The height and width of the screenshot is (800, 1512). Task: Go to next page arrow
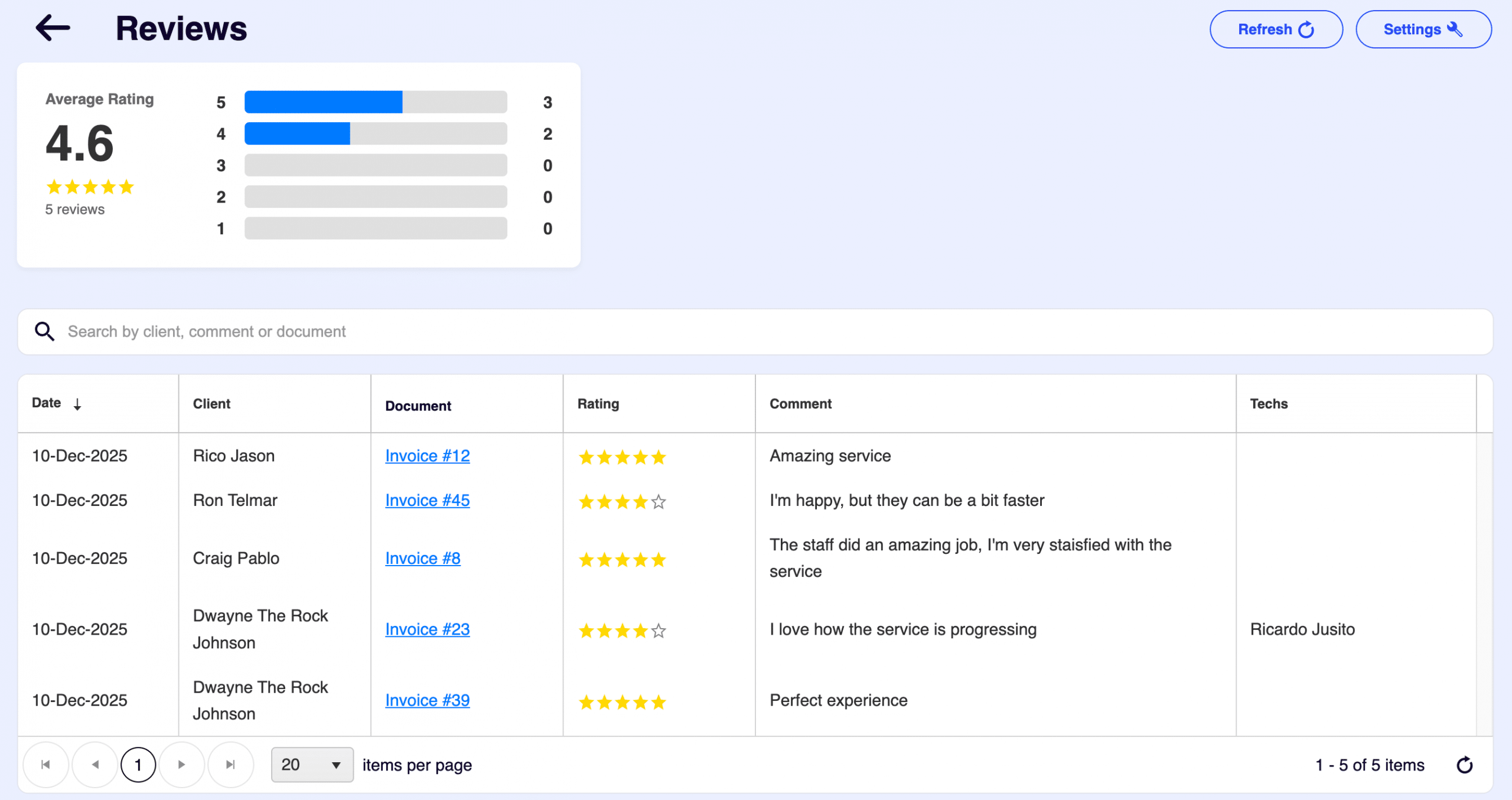pos(181,765)
